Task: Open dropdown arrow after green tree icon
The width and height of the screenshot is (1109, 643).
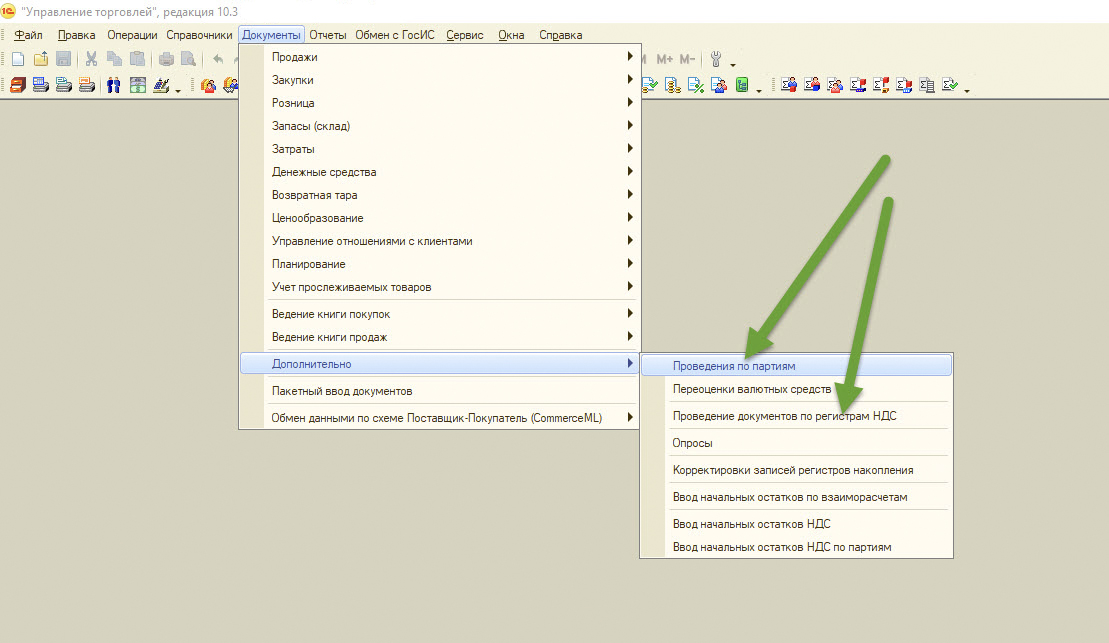Action: coord(759,91)
